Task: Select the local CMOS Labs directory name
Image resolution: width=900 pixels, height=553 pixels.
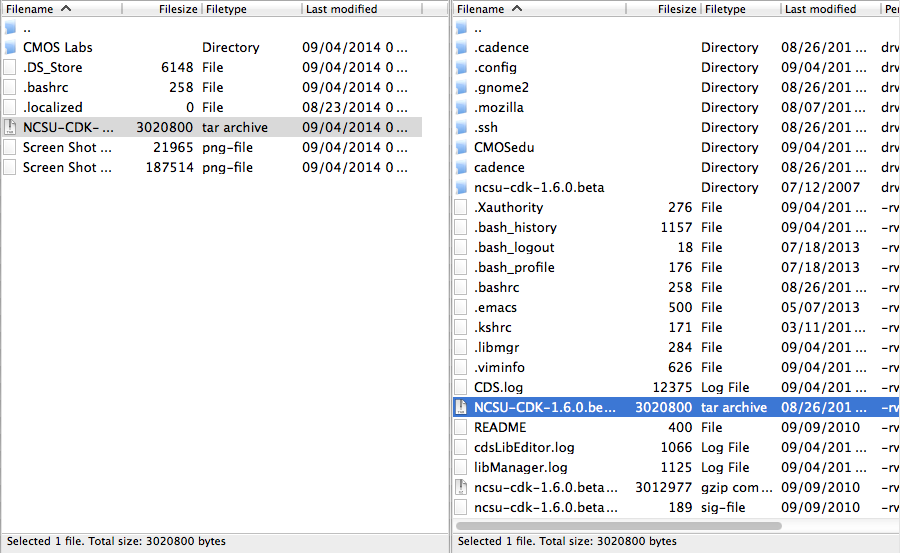Action: 57,47
